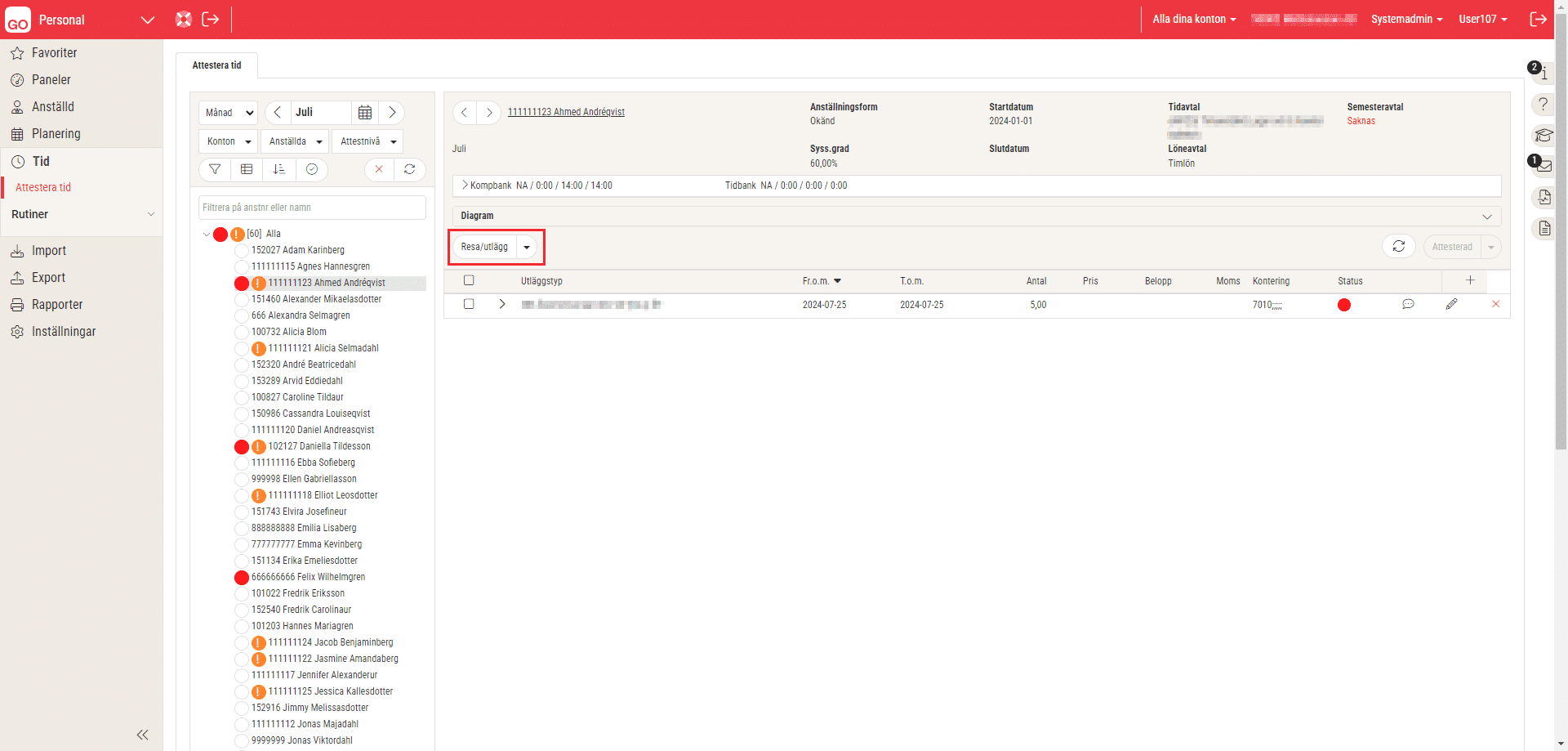Check the 2024-07-25 expense row checkbox
1568x751 pixels.
click(x=469, y=304)
